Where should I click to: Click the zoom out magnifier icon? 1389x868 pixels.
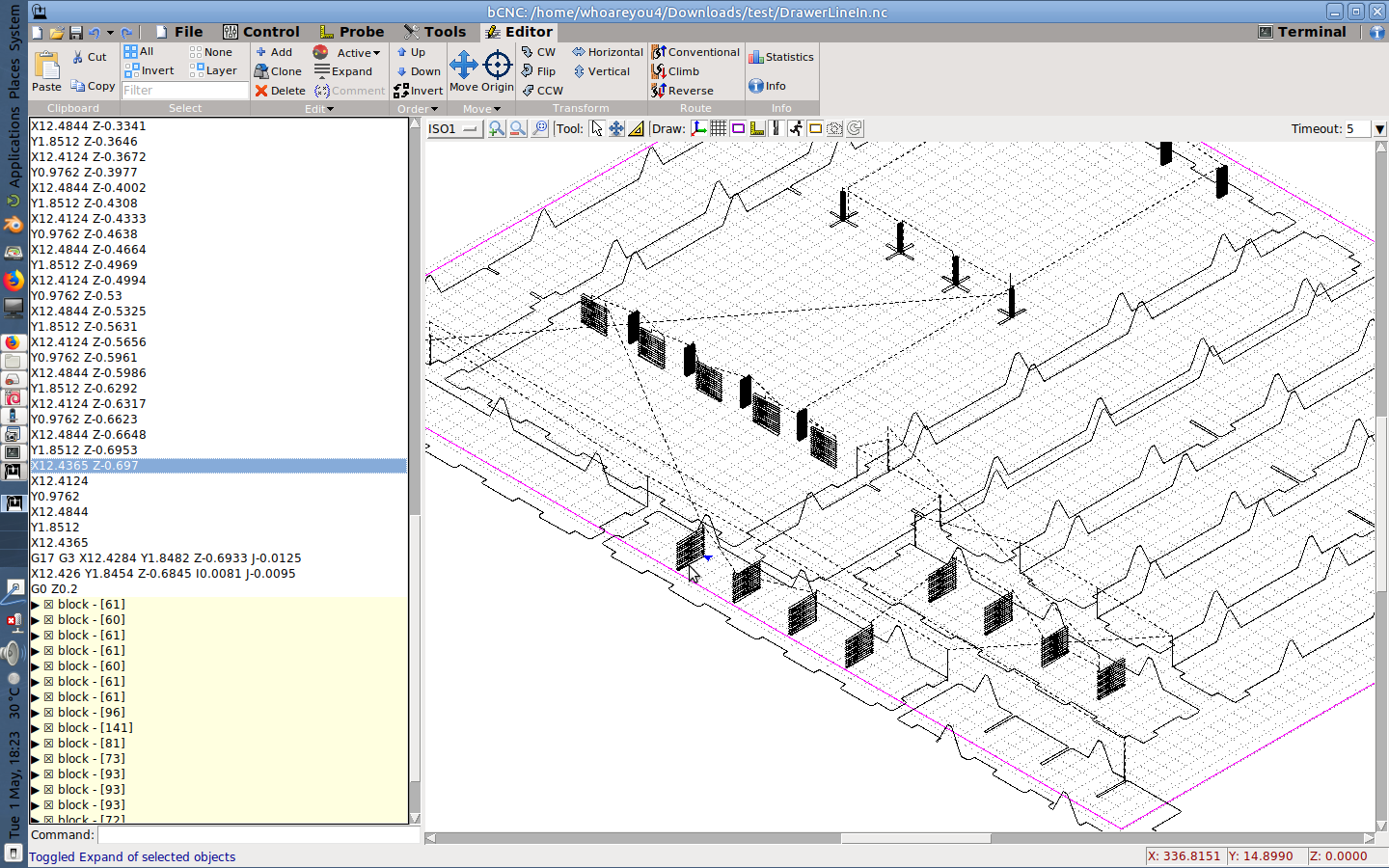[518, 128]
